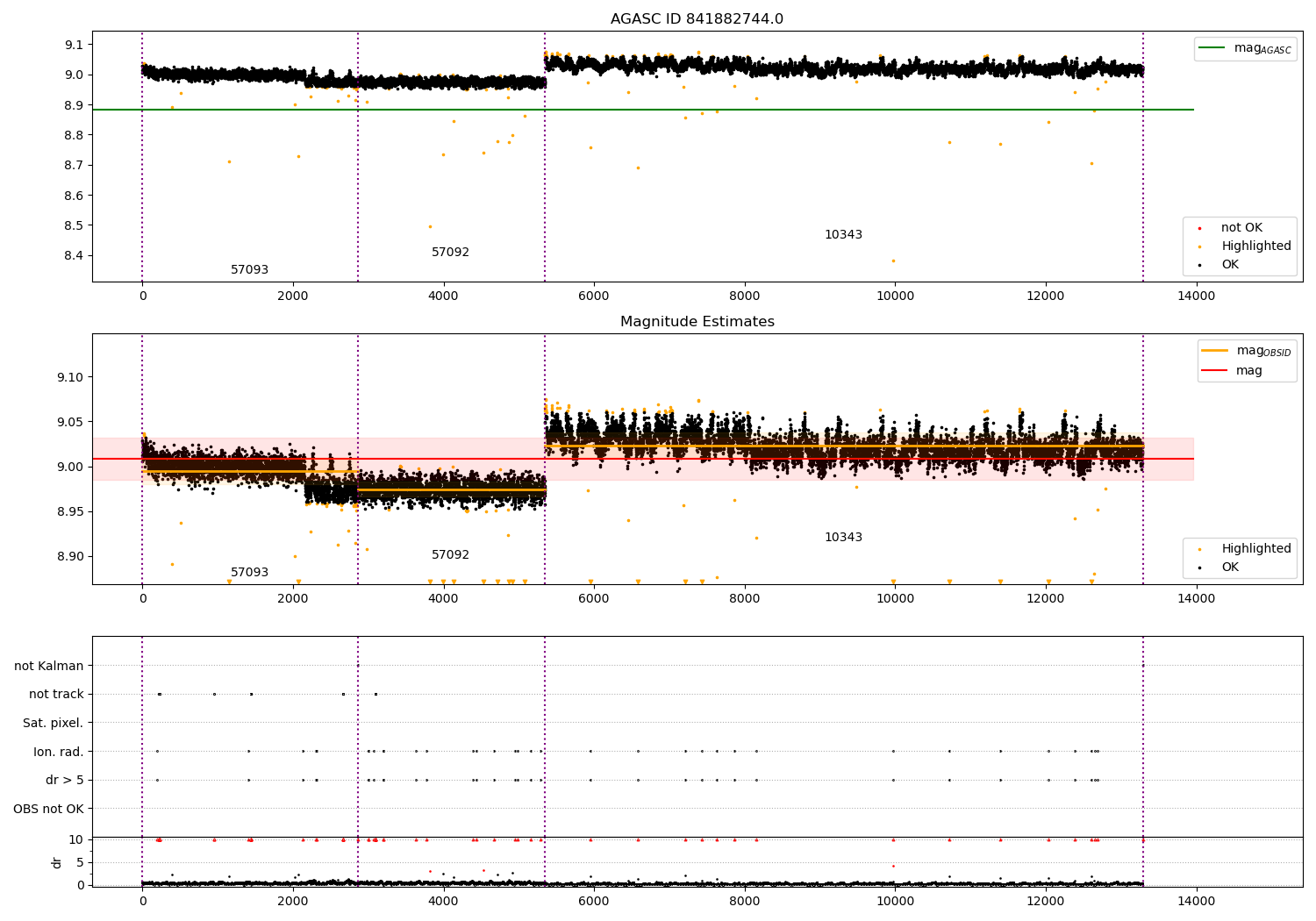Image resolution: width=1316 pixels, height=921 pixels.
Task: Click the title "AGASC ID 841882744.0"
Action: [x=697, y=19]
